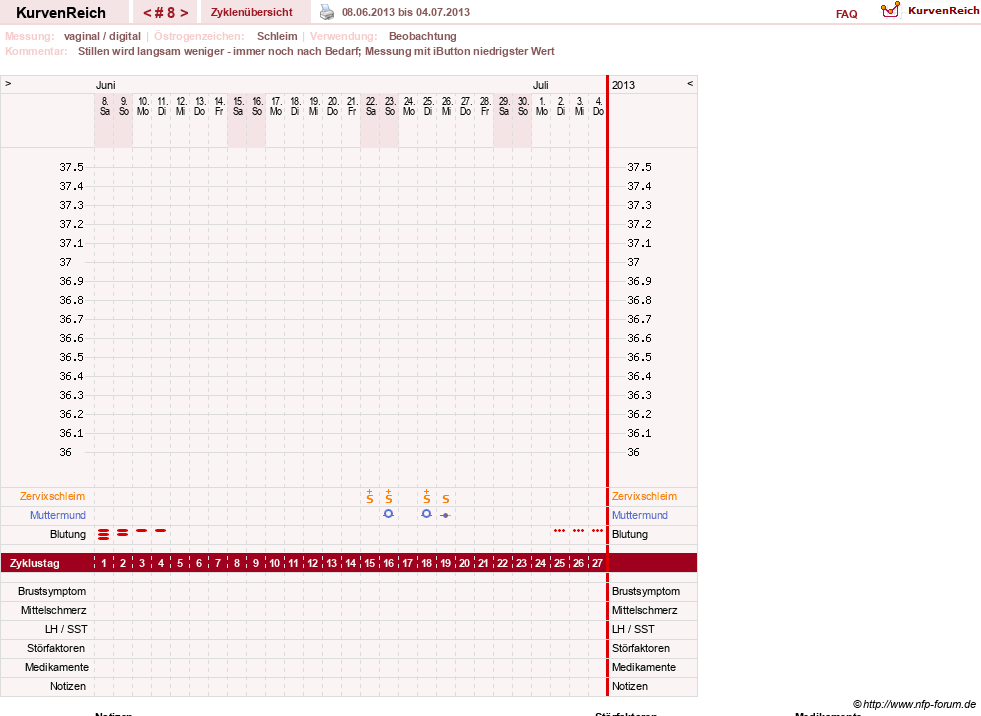Image resolution: width=981 pixels, height=716 pixels.
Task: Click the date column '4. Do' header
Action: click(x=599, y=106)
